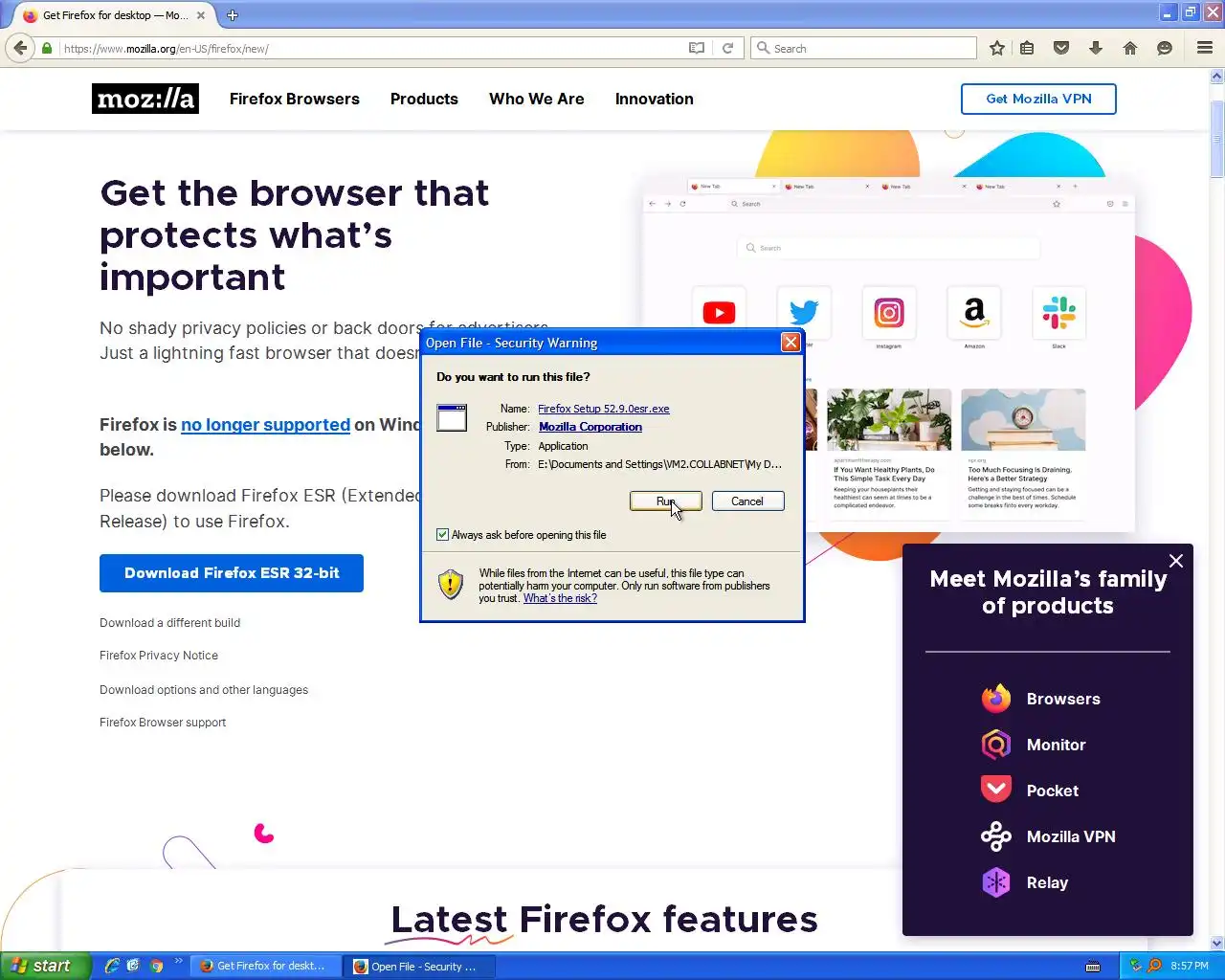Click the Twitter tile in browser preview
Screen dimensions: 1225x980
(804, 312)
